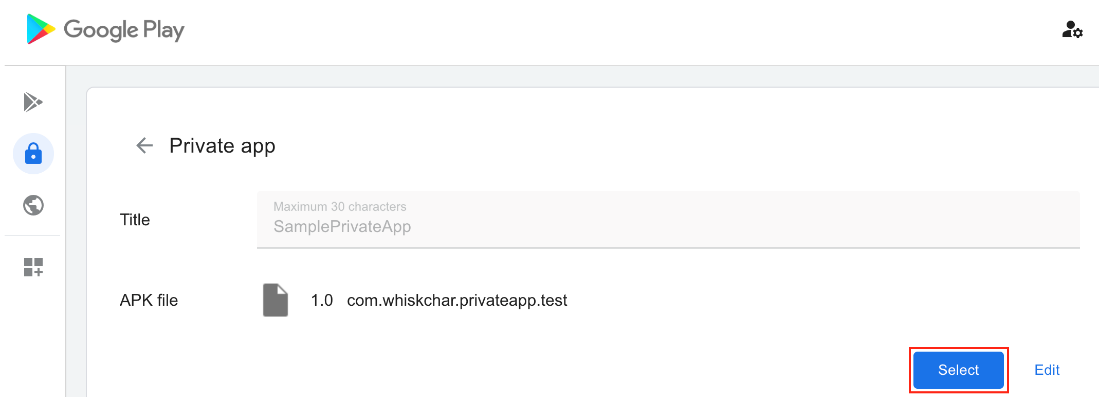Image resolution: width=1099 pixels, height=397 pixels.
Task: Select the Private apps lock icon
Action: tap(33, 153)
